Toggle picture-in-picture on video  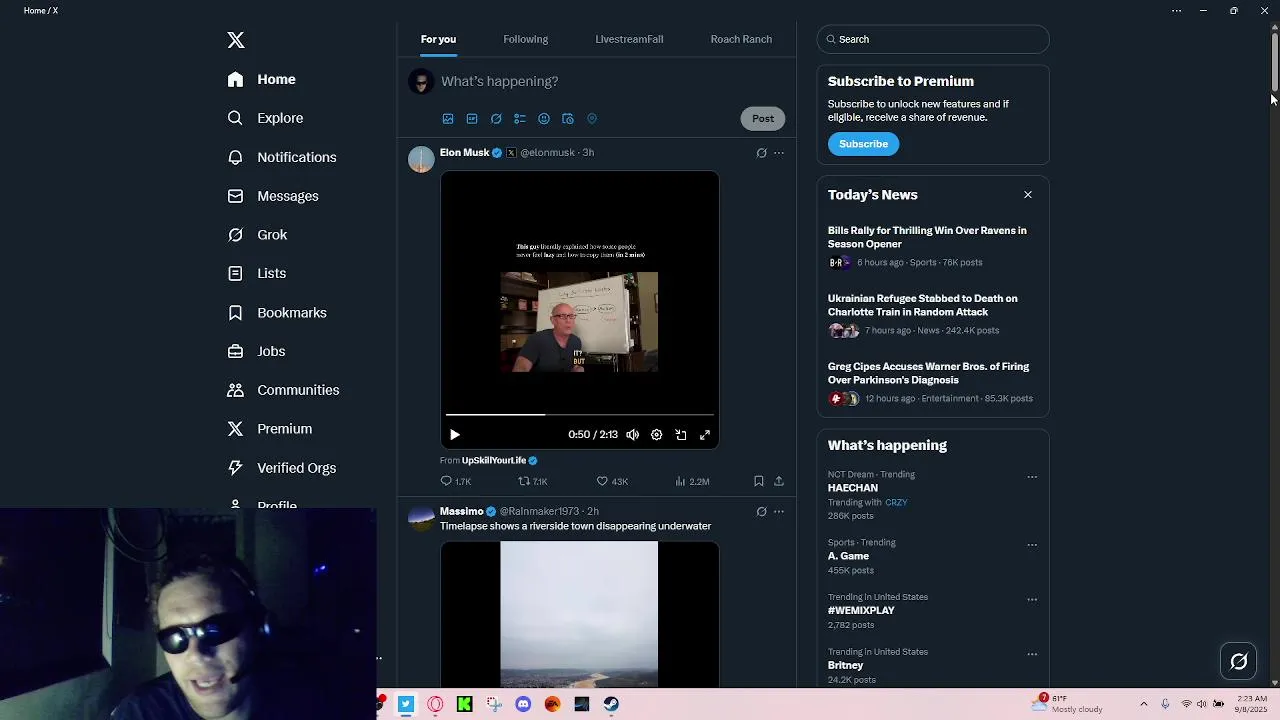tap(681, 435)
